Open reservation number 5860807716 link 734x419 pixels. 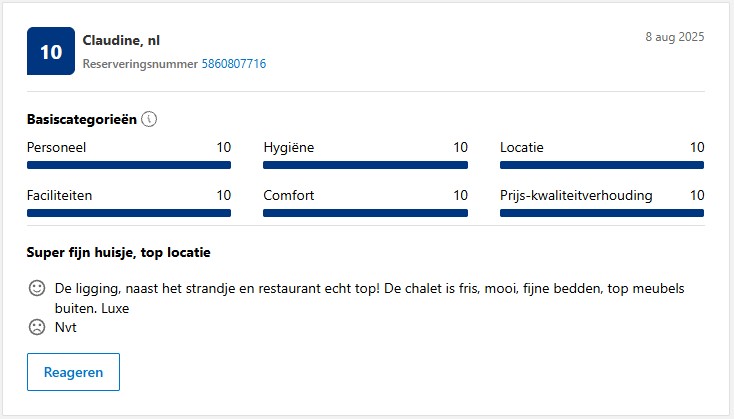[x=234, y=64]
